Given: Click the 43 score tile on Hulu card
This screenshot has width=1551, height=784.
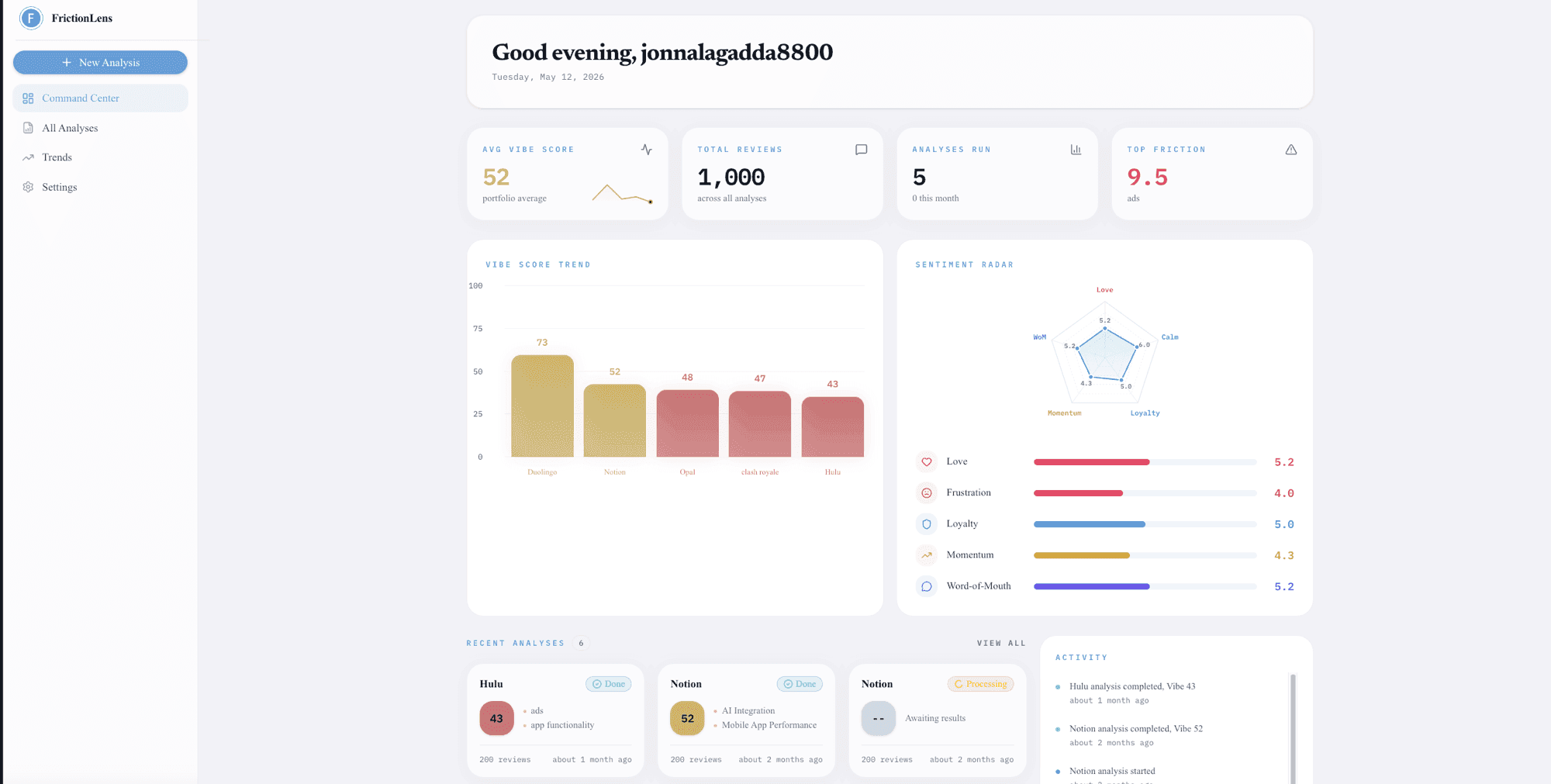Looking at the screenshot, I should click(496, 718).
